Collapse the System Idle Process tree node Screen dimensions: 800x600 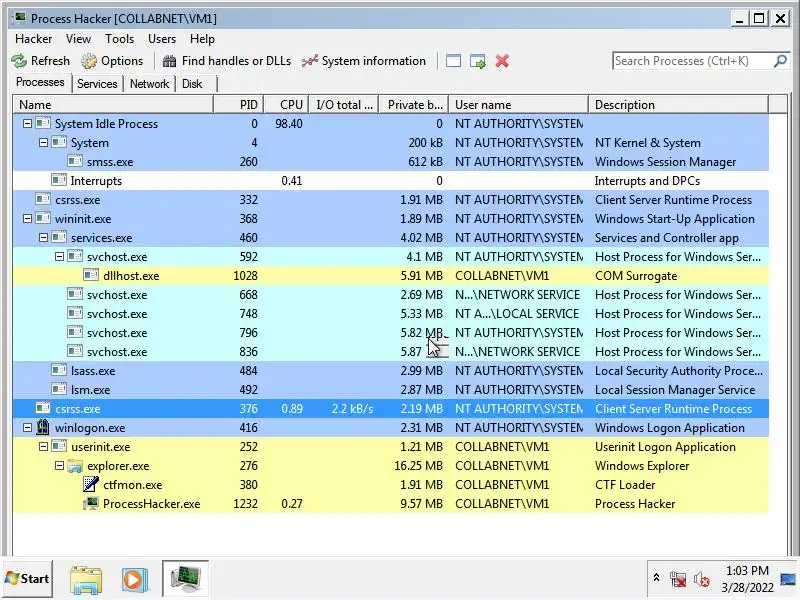(x=27, y=123)
